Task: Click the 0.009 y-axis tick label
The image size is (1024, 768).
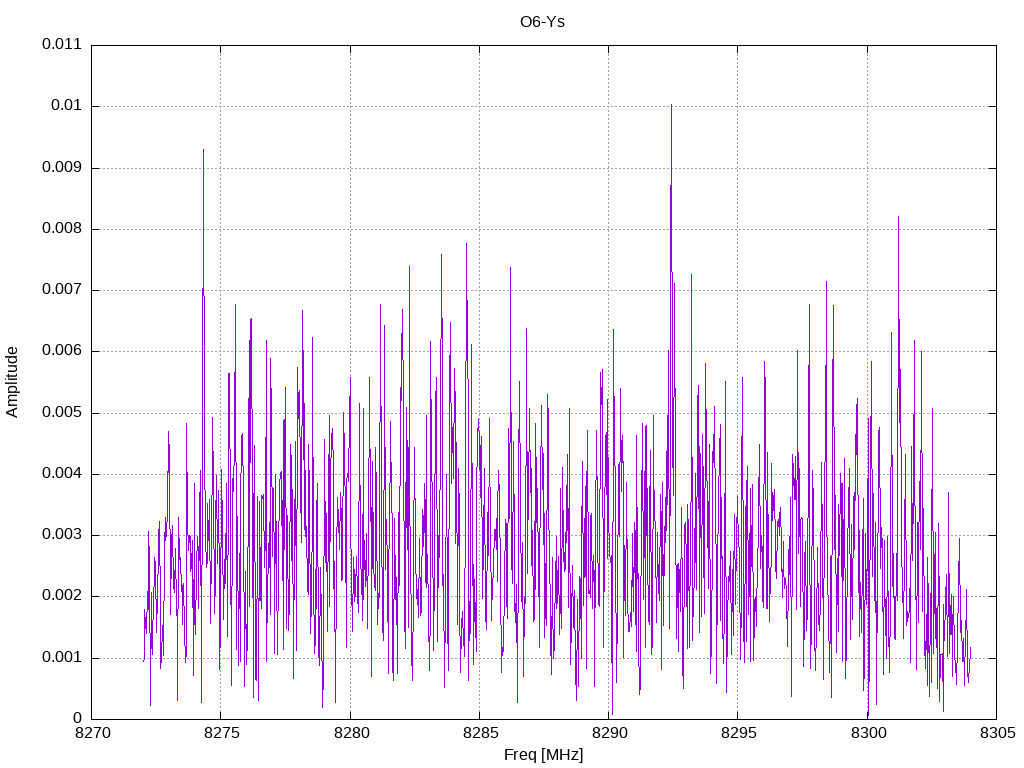Action: click(x=62, y=167)
